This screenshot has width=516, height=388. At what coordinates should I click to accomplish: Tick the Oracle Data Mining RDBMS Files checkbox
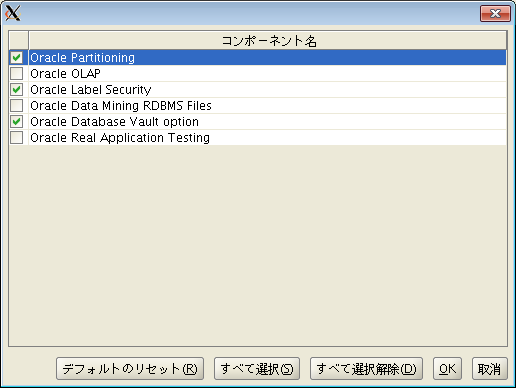click(x=16, y=106)
